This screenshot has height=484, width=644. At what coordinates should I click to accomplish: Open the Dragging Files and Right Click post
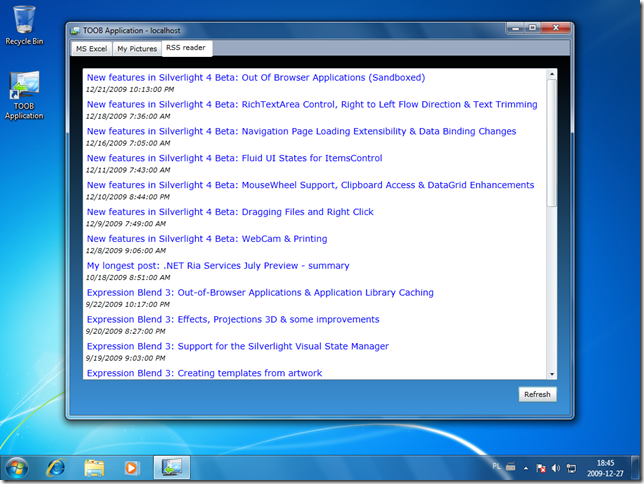[230, 212]
